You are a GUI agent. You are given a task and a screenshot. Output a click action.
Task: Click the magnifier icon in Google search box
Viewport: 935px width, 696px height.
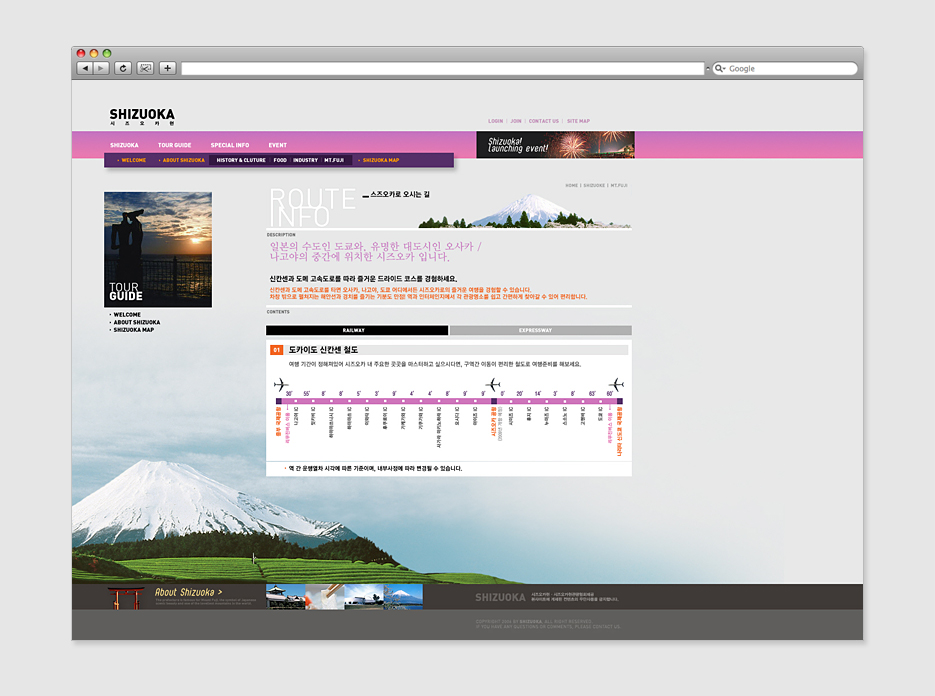tap(720, 69)
